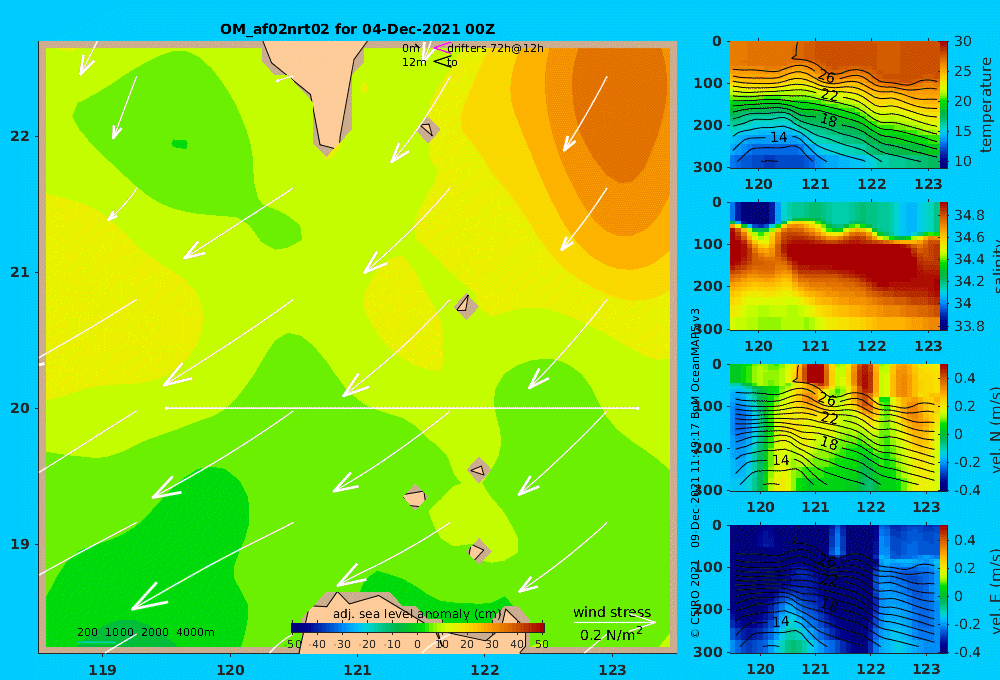Click the 'temperature' axis label

986,105
